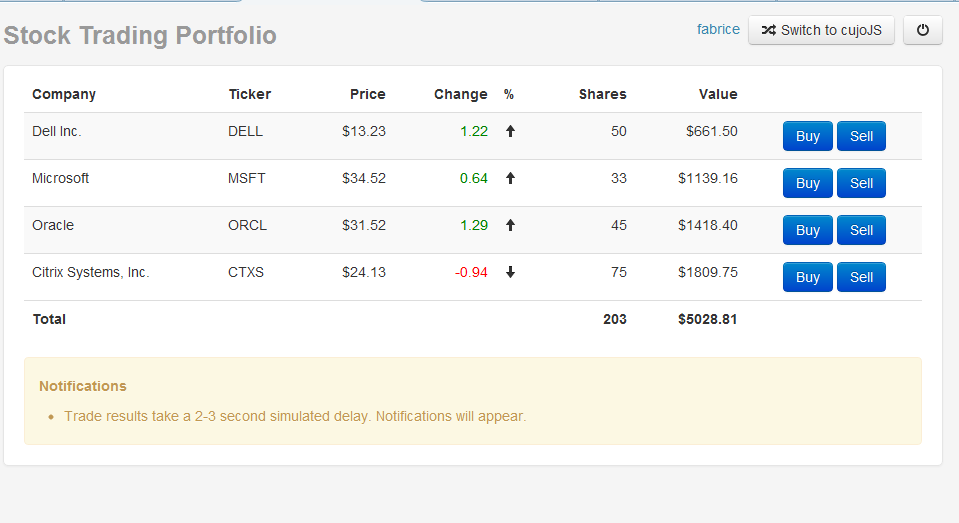Click the Change column header
This screenshot has height=523, width=959.
tap(461, 94)
